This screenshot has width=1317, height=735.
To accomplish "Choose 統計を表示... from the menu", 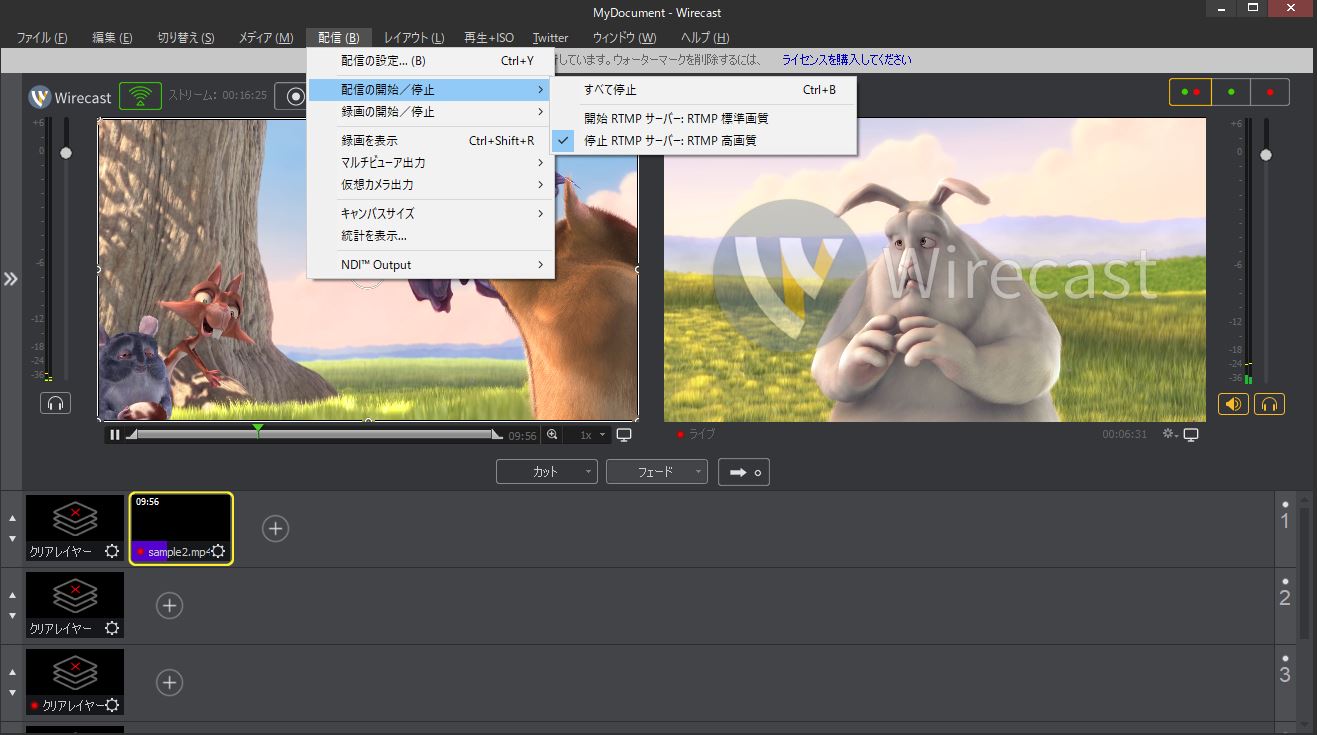I will [x=430, y=236].
